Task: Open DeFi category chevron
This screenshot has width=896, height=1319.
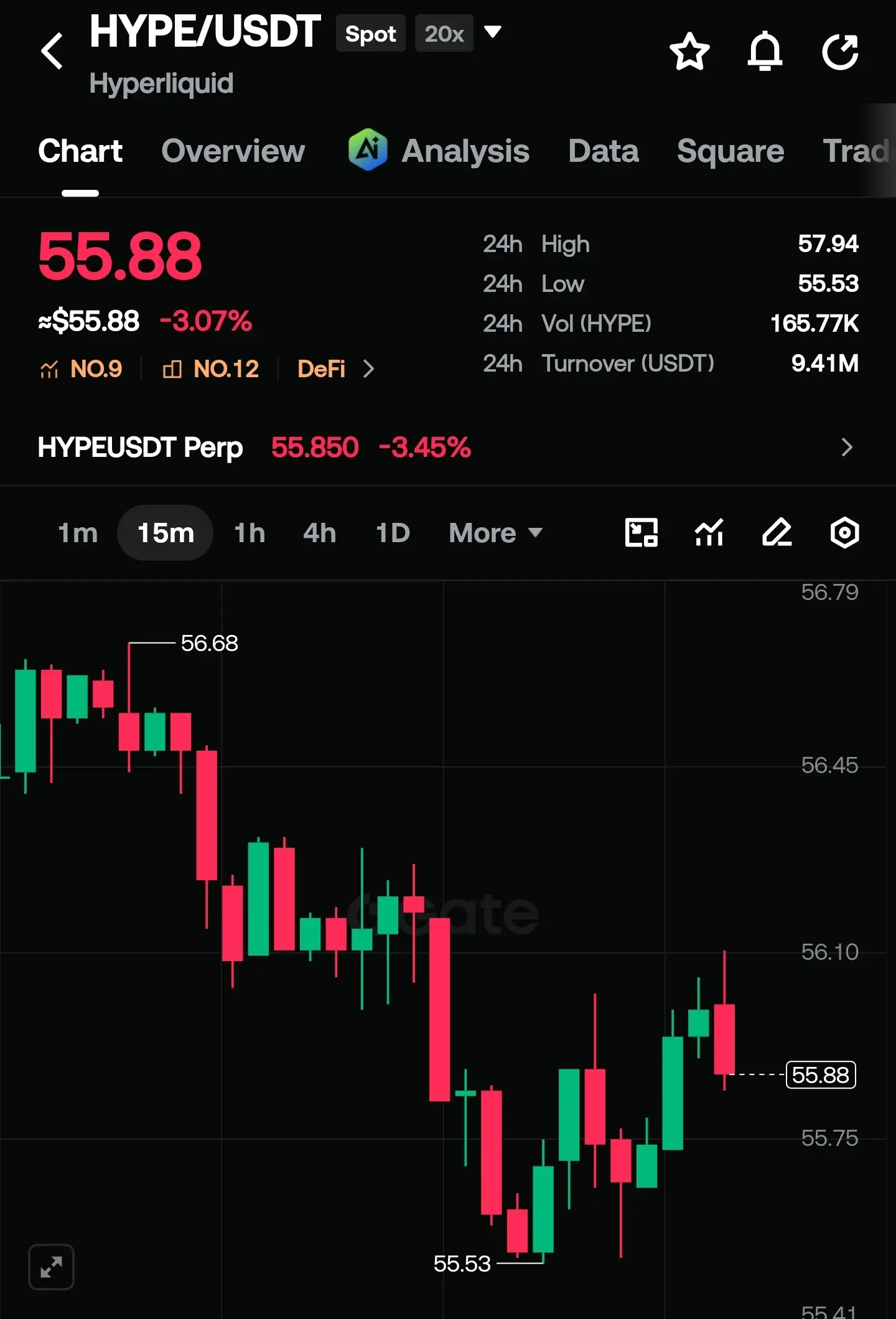Action: tap(368, 369)
